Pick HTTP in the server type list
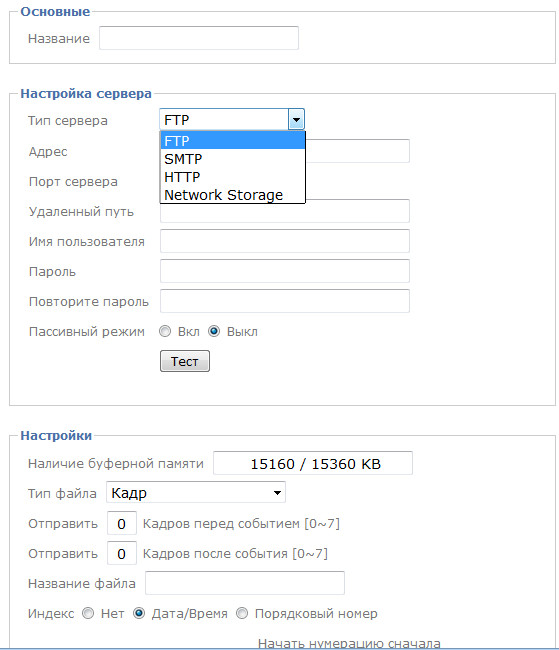The width and height of the screenshot is (559, 650). [x=233, y=177]
